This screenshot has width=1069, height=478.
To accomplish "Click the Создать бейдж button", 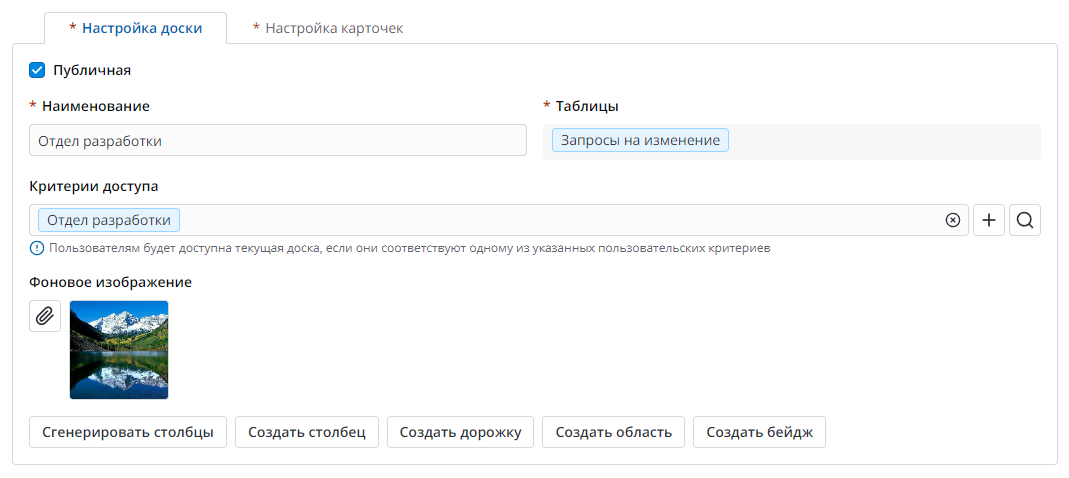I will [x=759, y=433].
